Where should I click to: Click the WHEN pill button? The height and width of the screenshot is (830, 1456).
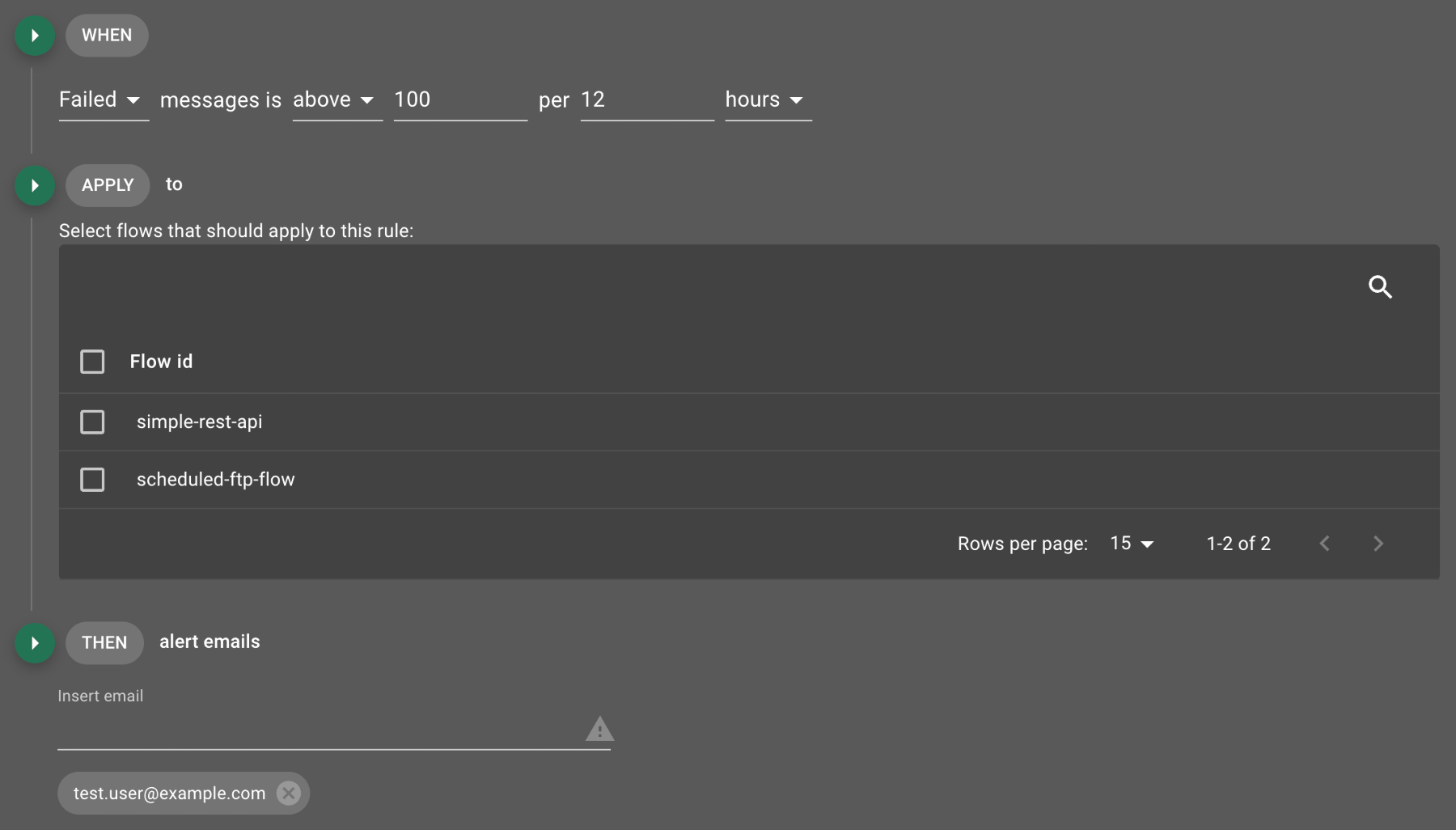point(107,35)
